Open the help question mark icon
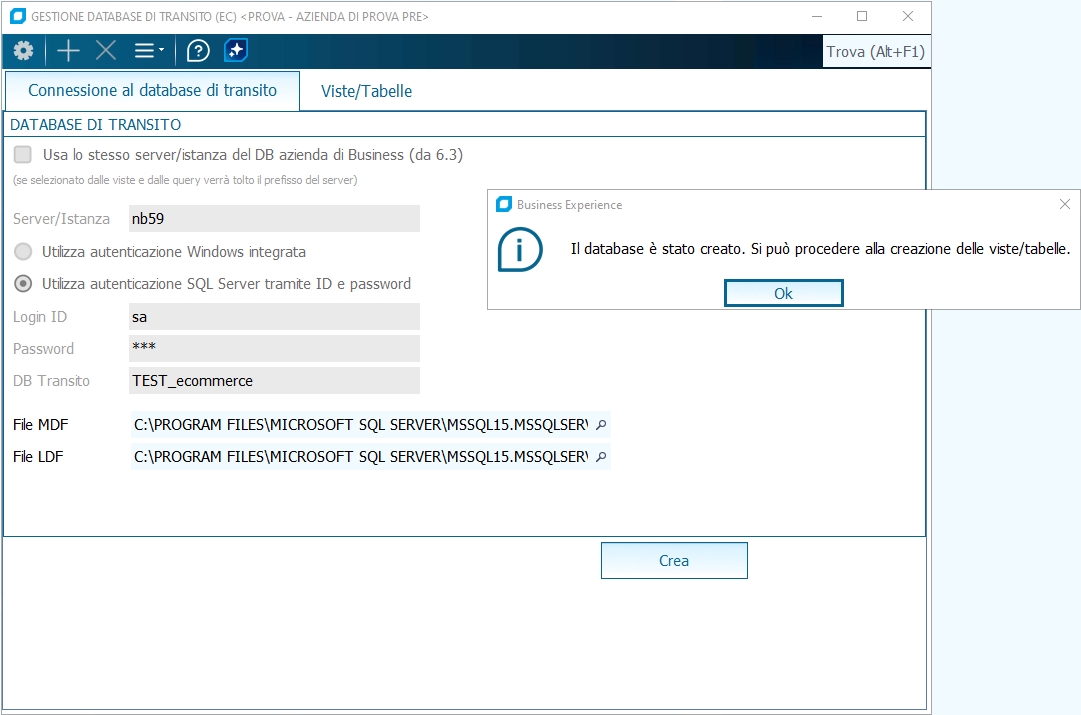This screenshot has height=715, width=1081. point(198,50)
